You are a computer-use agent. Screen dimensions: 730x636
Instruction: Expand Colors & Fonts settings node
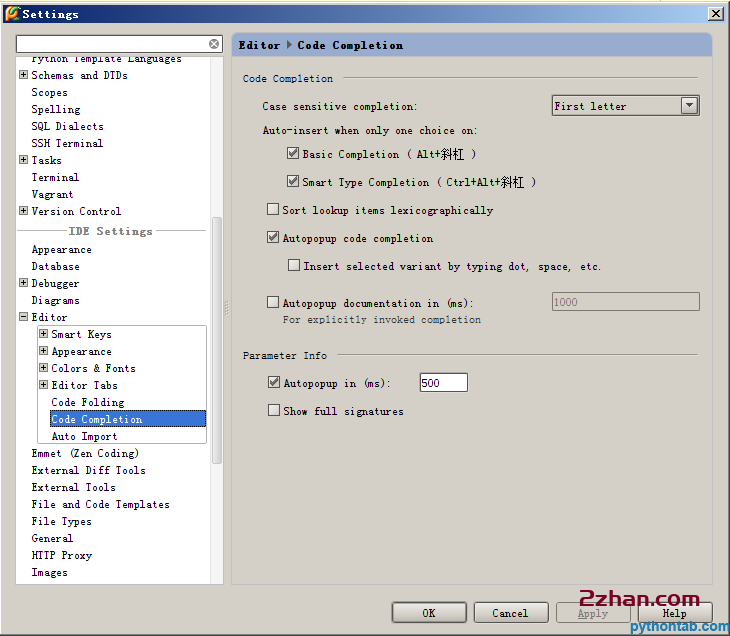[x=44, y=368]
